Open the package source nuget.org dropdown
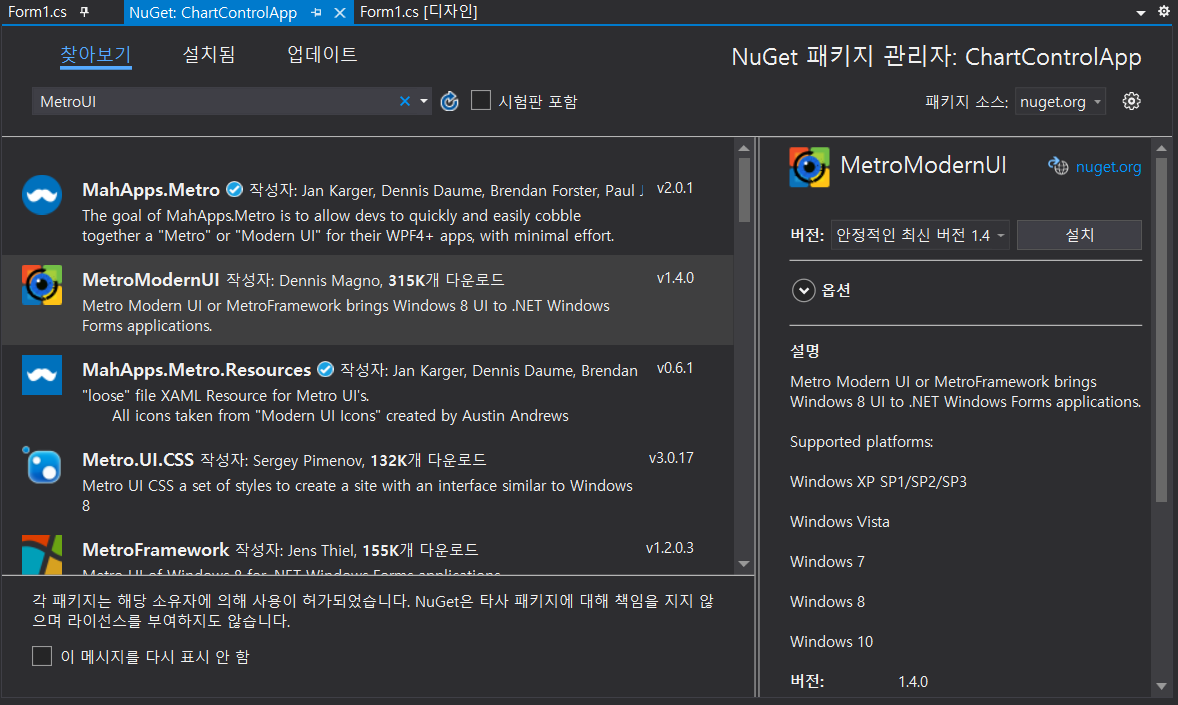Screen dimensions: 1178x705 coord(1060,101)
